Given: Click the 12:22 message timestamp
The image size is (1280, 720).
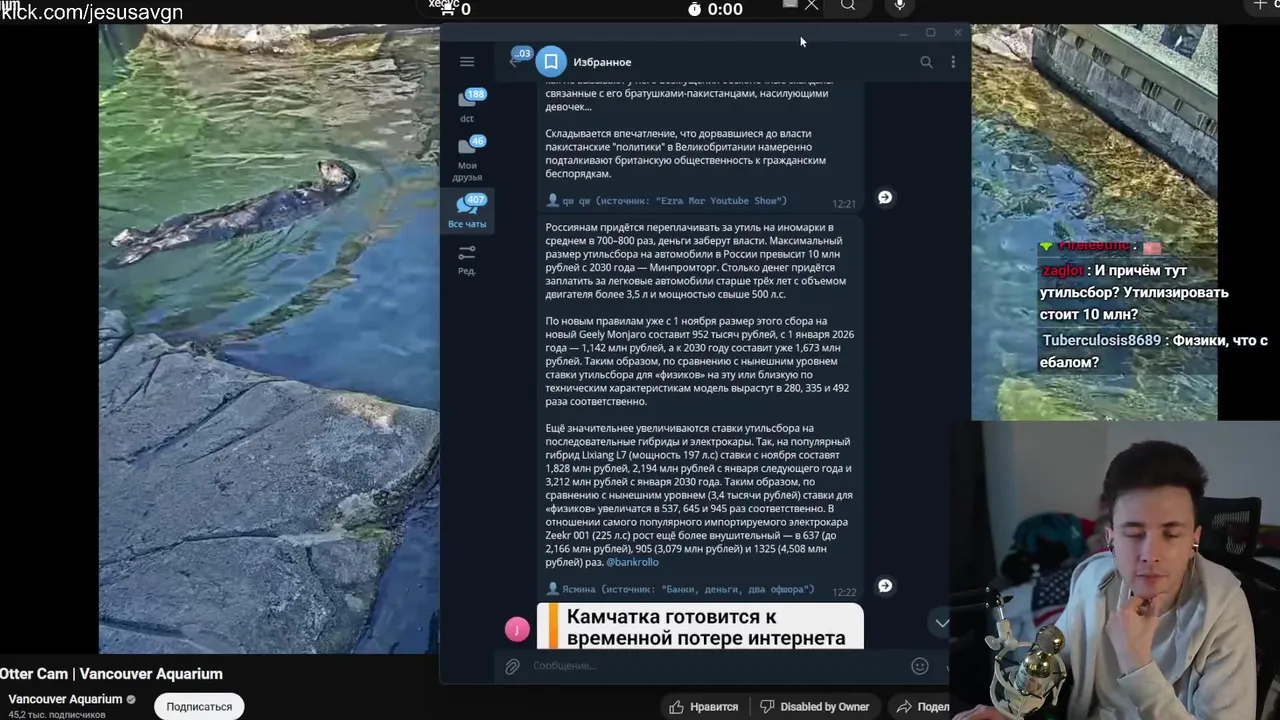Looking at the screenshot, I should (844, 592).
